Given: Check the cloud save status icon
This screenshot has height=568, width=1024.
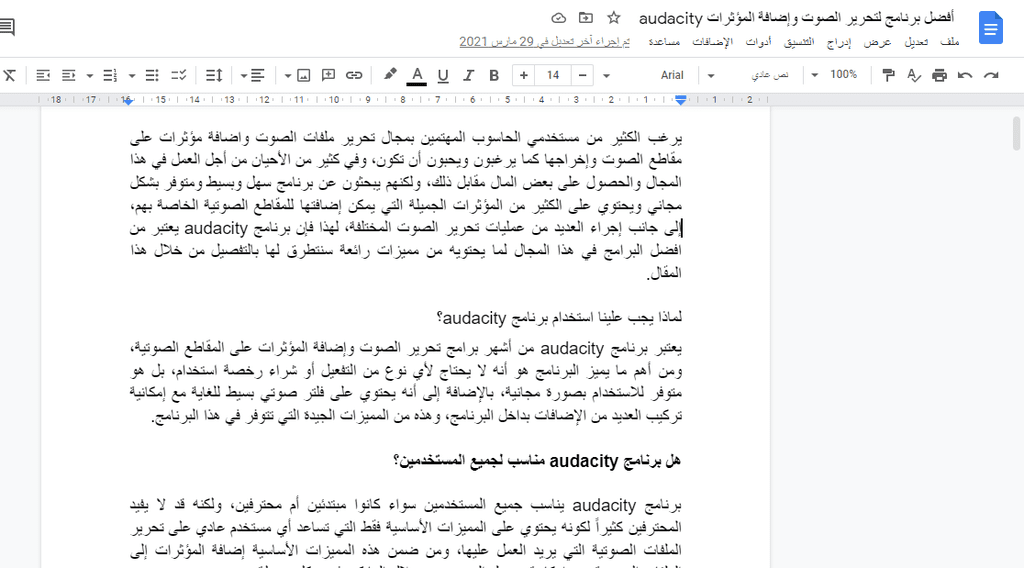Looking at the screenshot, I should point(558,18).
